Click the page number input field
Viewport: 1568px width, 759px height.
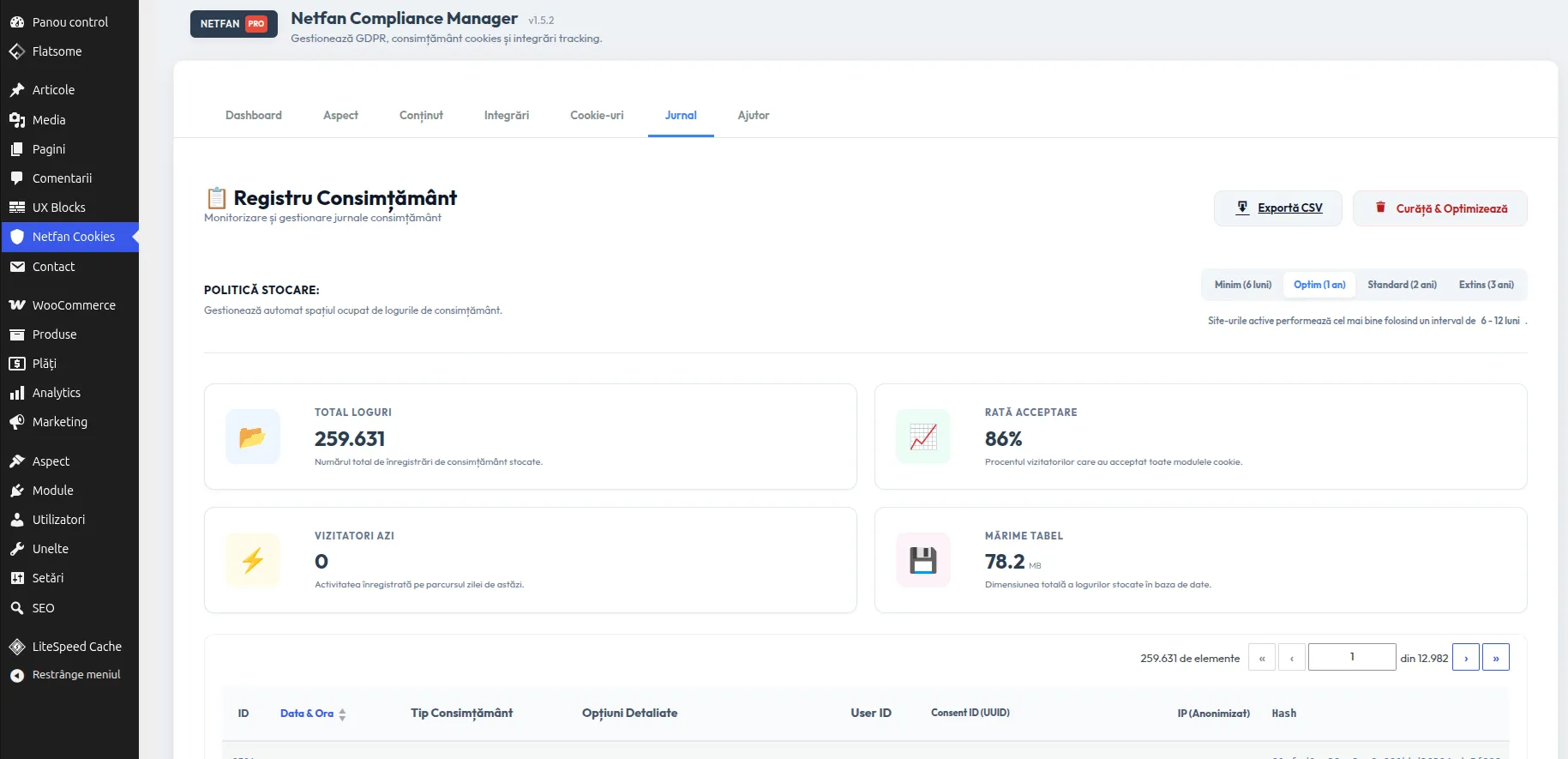1352,658
